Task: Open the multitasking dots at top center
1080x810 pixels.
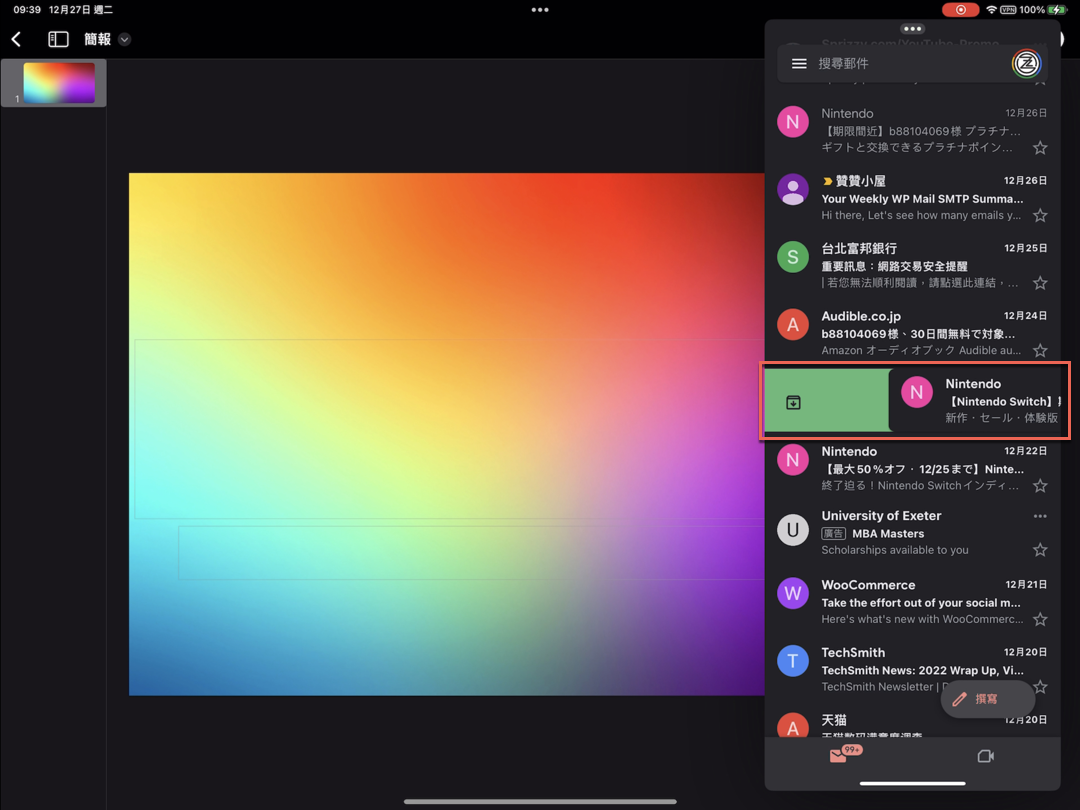Action: tap(540, 10)
